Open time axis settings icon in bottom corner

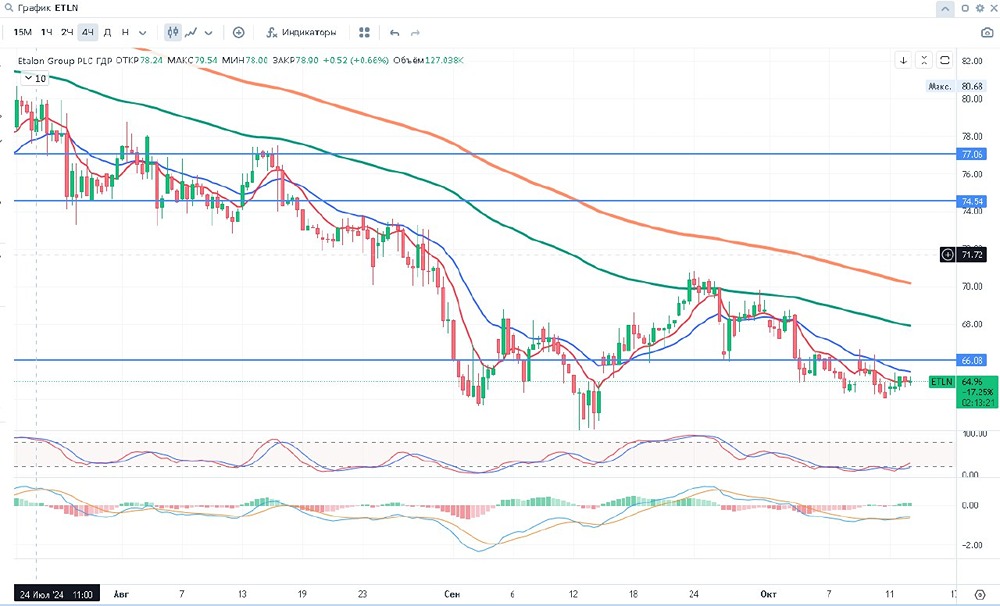point(980,595)
